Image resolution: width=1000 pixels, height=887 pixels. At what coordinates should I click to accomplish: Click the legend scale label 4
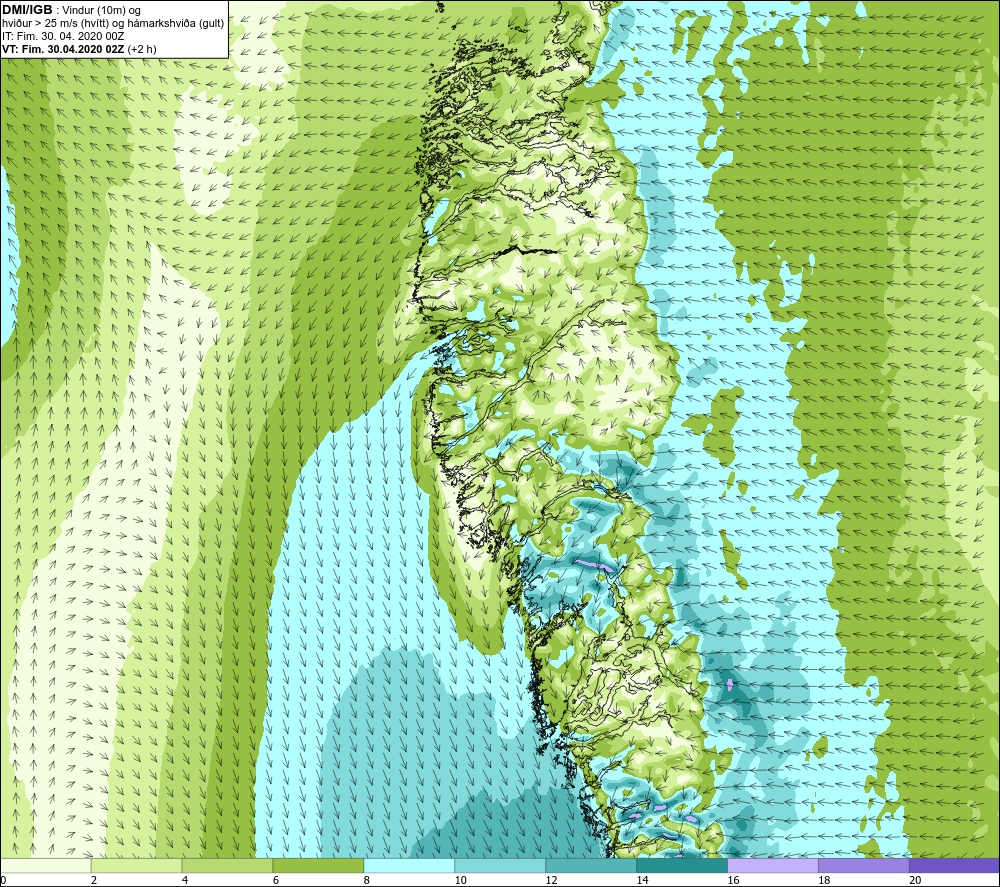[185, 880]
